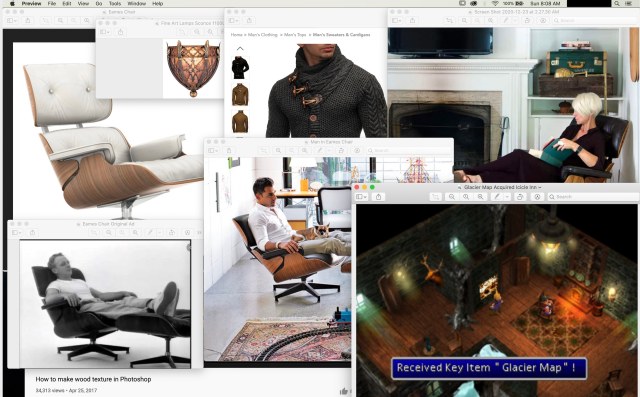The image size is (640, 397).
Task: Zoom in on Glacier Map image
Action: click(480, 197)
